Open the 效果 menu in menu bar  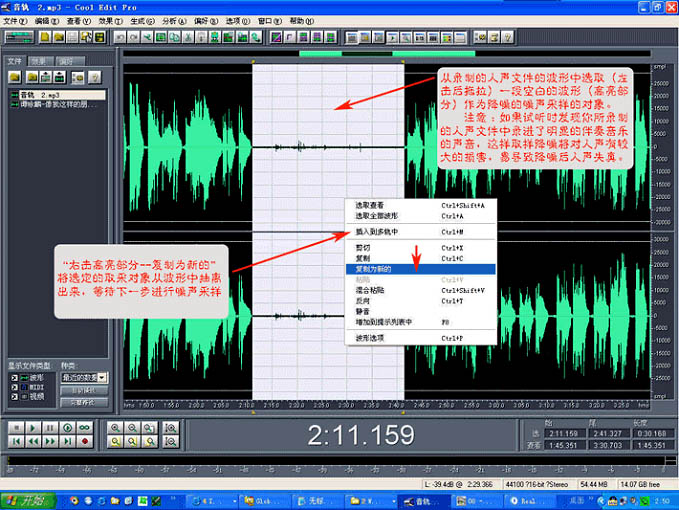click(x=105, y=20)
